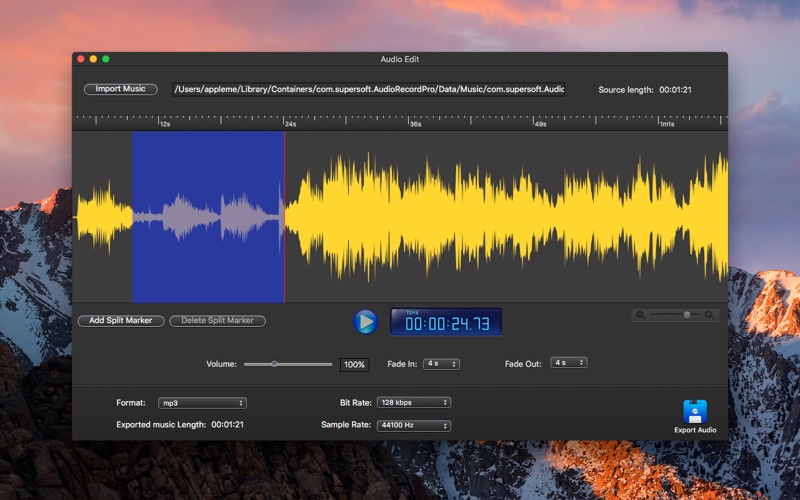
Task: Click the digital time display 00:00:24.73
Action: 446,322
